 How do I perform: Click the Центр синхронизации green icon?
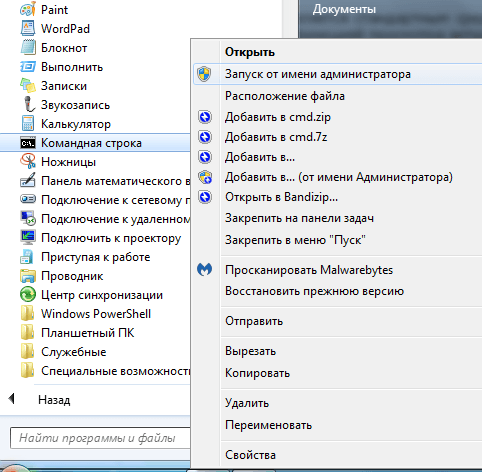pos(28,294)
